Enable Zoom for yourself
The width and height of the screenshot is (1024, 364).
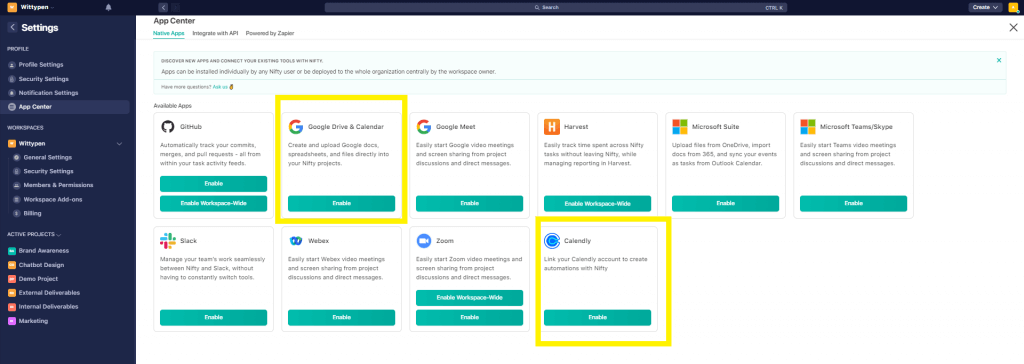[x=470, y=318]
